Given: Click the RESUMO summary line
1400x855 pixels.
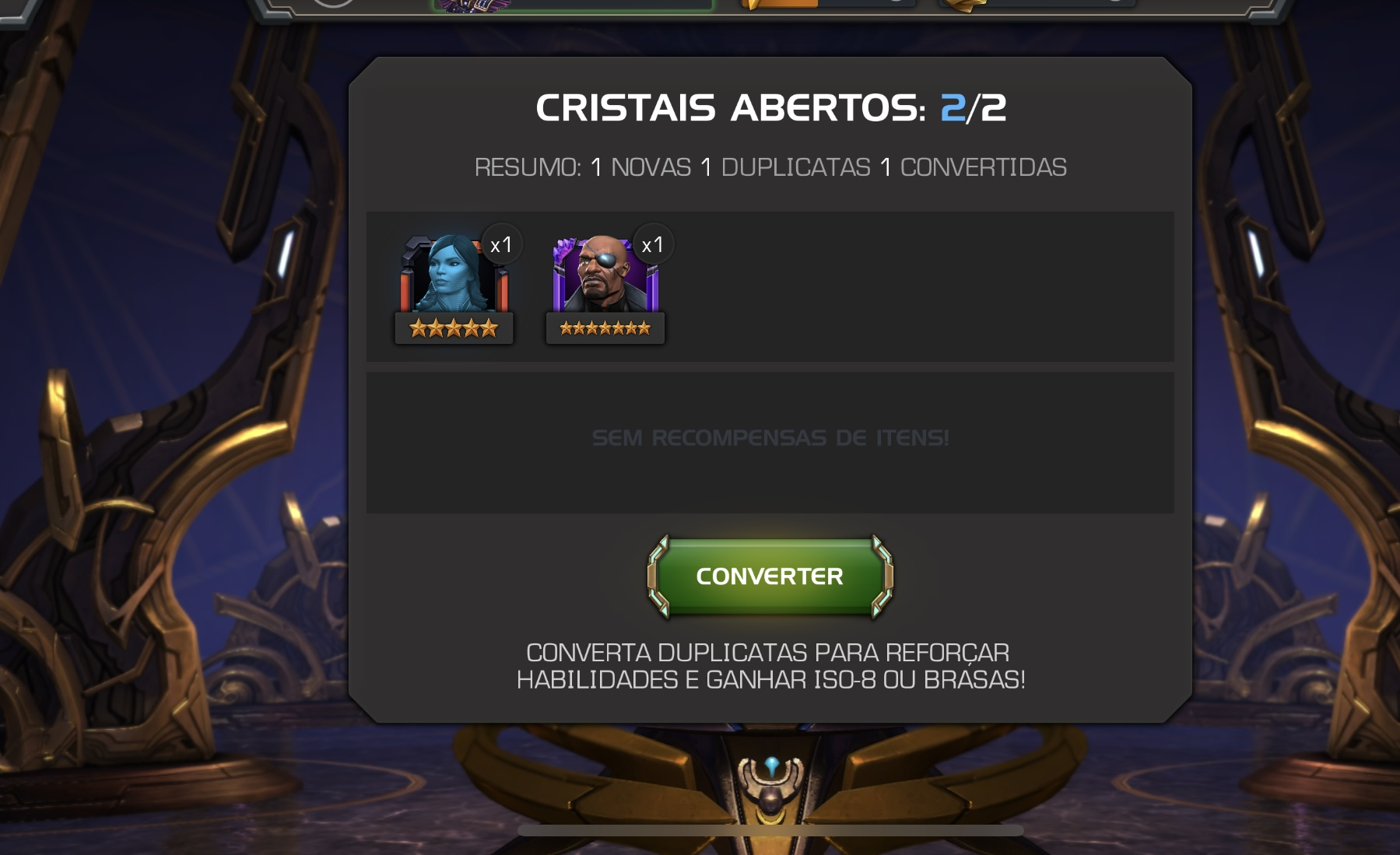Looking at the screenshot, I should coord(770,167).
